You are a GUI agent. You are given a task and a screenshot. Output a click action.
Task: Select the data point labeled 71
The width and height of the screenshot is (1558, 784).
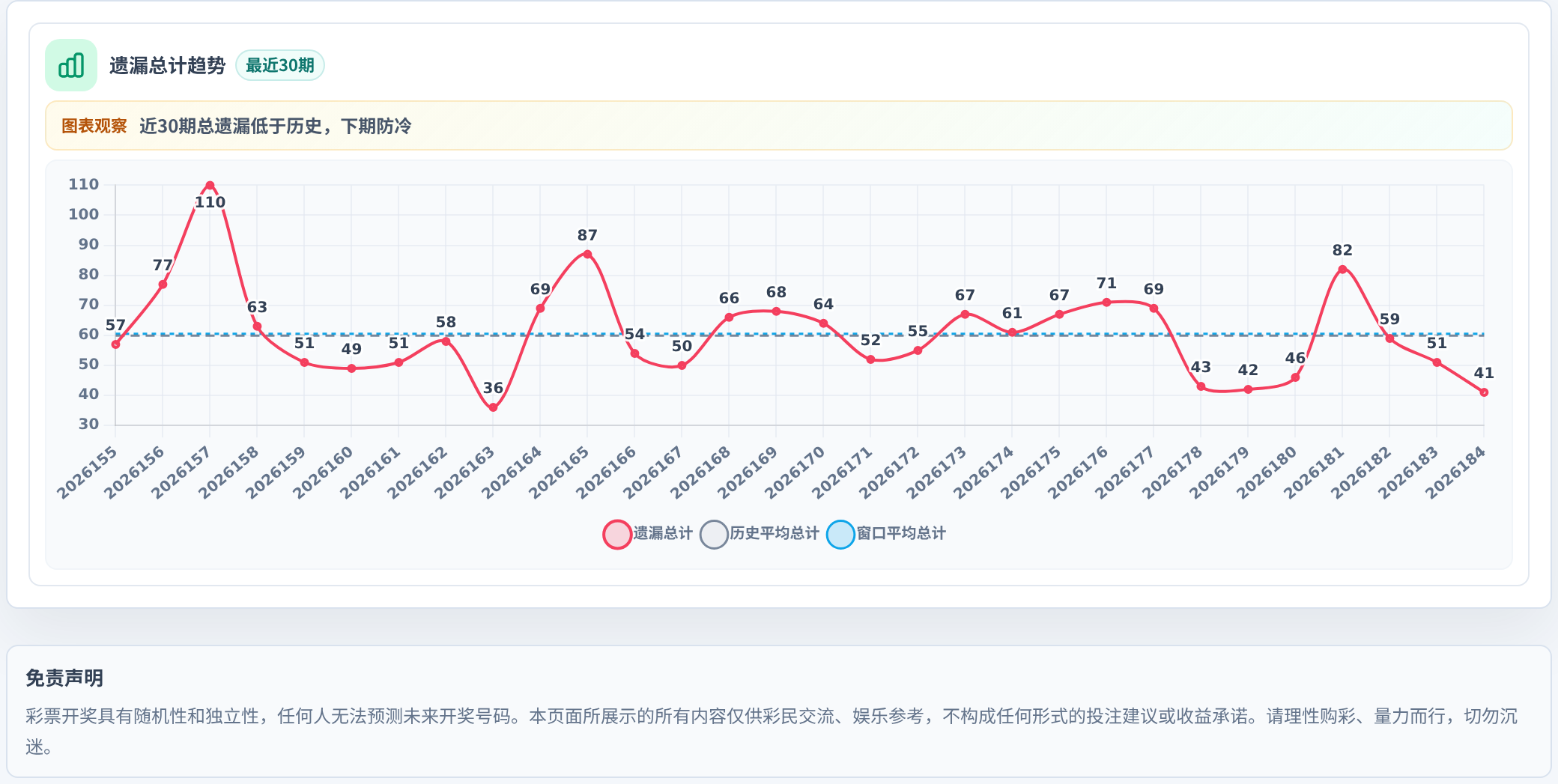(x=1106, y=303)
